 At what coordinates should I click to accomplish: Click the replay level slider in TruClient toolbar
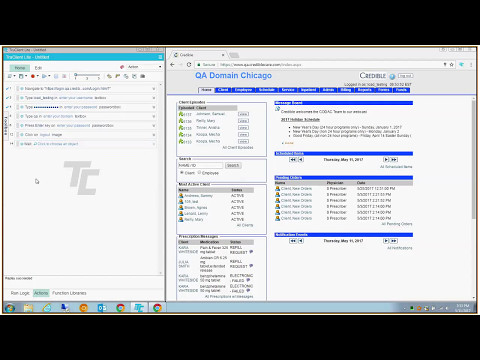[87, 76]
